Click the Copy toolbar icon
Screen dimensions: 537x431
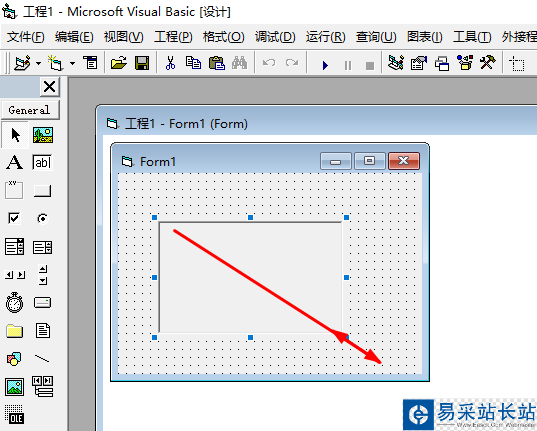193,63
